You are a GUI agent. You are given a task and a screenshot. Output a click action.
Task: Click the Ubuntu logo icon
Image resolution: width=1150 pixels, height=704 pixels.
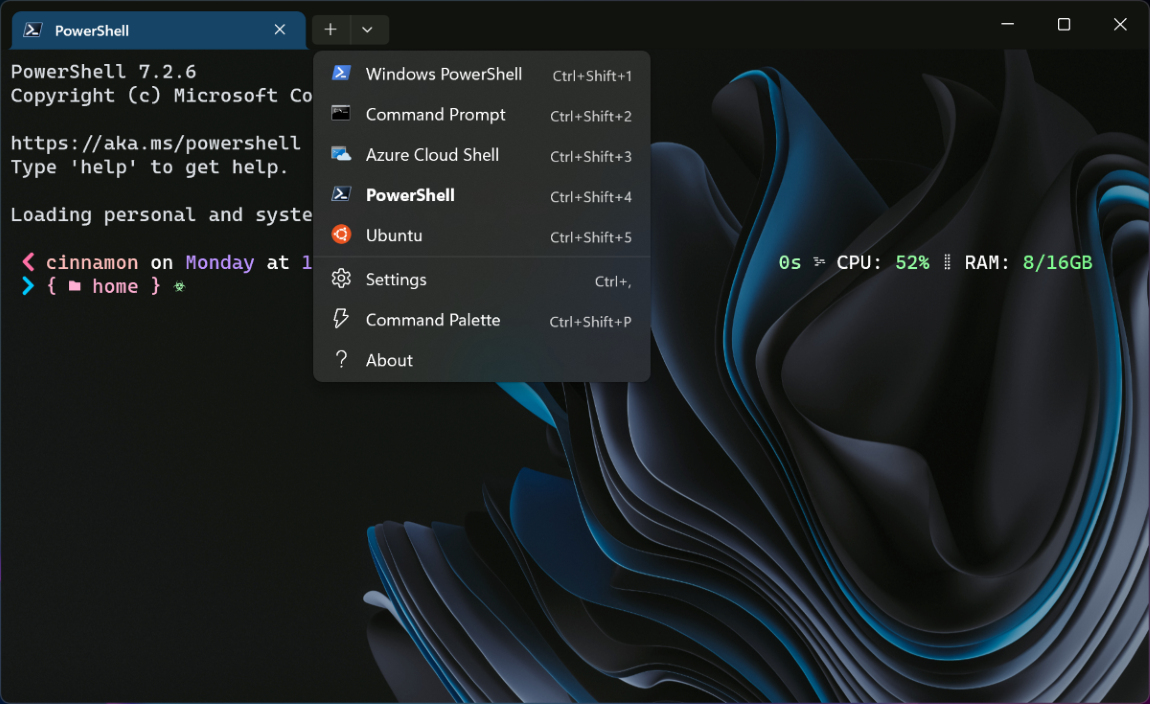341,235
